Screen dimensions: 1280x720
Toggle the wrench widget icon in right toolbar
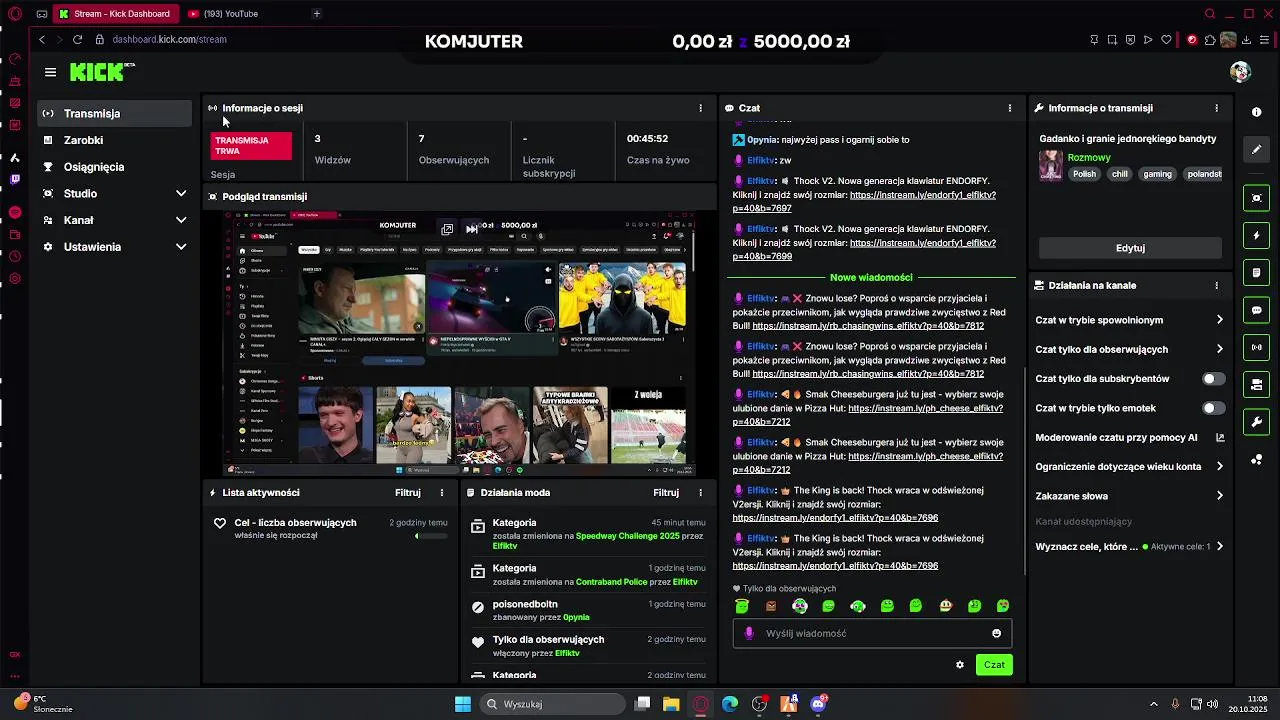coord(1257,422)
